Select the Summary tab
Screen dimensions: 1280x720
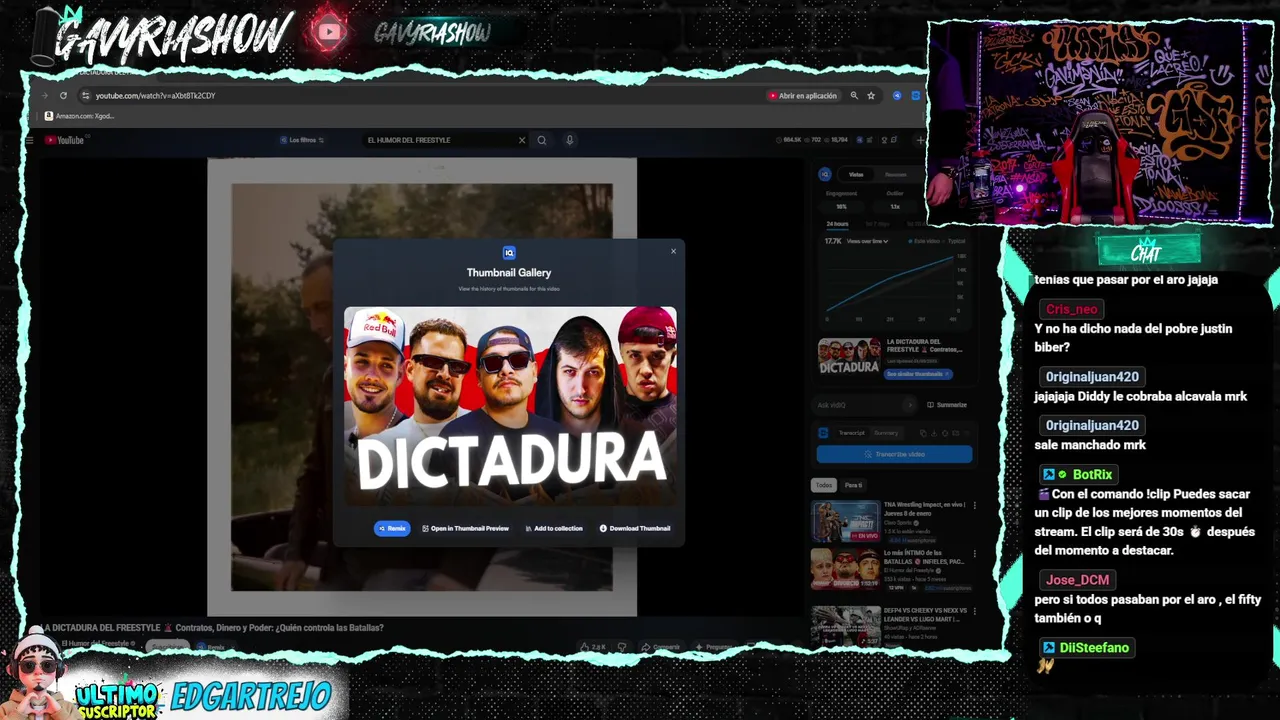click(886, 433)
